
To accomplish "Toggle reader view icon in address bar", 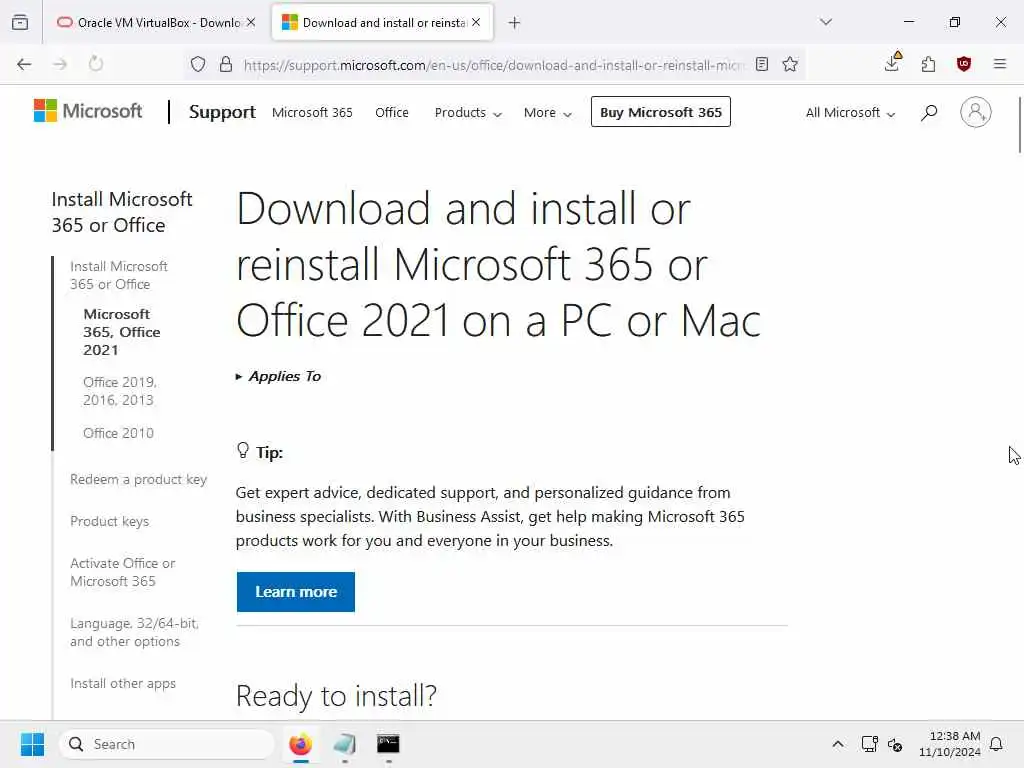I will pyautogui.click(x=761, y=64).
